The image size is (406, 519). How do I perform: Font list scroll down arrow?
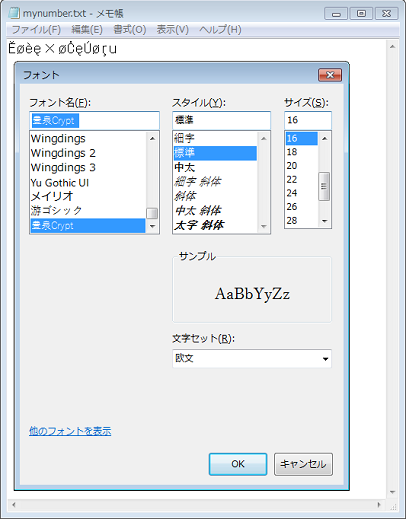tap(152, 226)
